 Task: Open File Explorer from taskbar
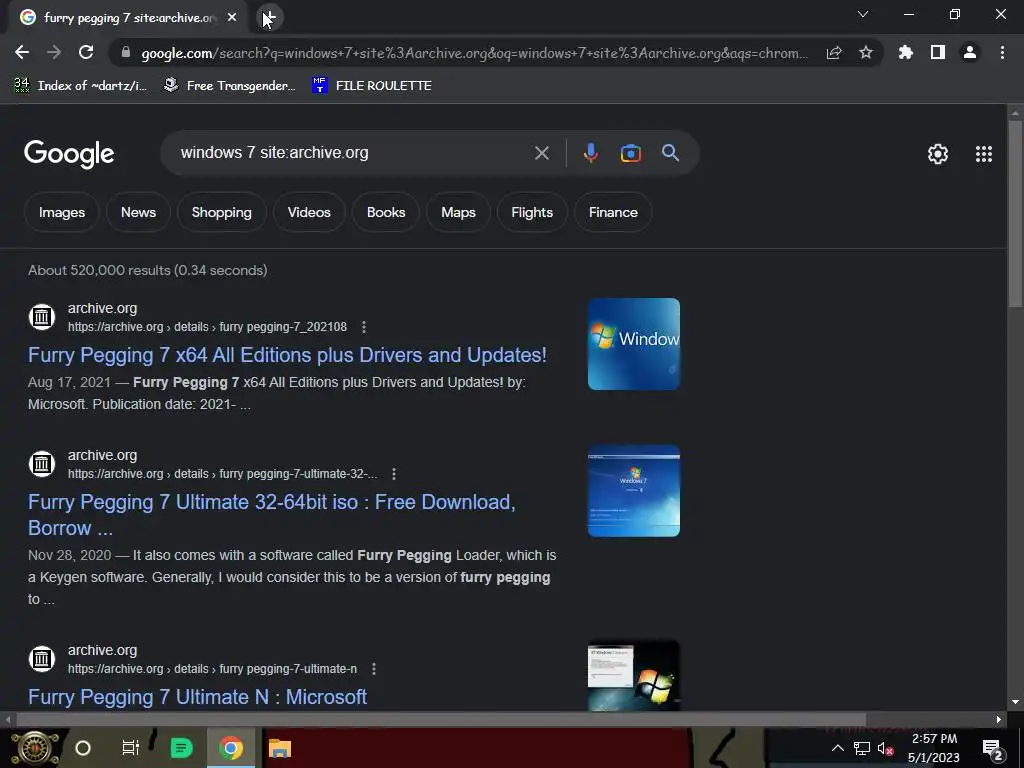pyautogui.click(x=280, y=748)
